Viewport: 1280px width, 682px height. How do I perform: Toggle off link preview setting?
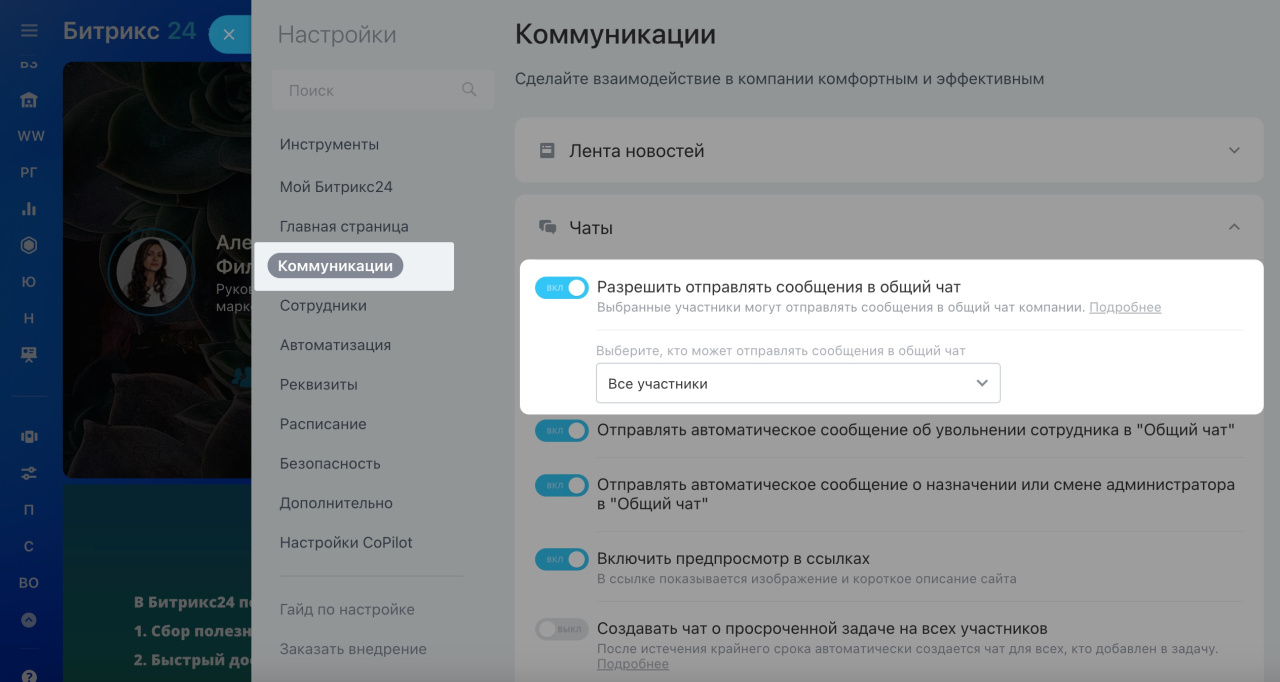click(x=561, y=559)
